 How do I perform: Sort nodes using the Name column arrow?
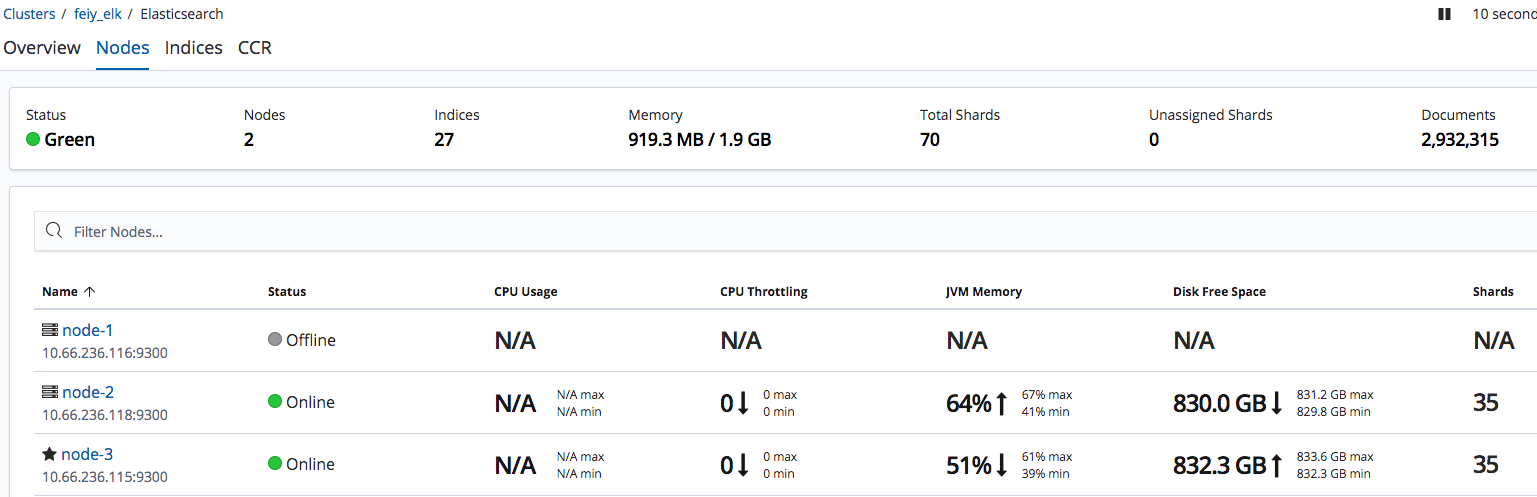tap(89, 292)
